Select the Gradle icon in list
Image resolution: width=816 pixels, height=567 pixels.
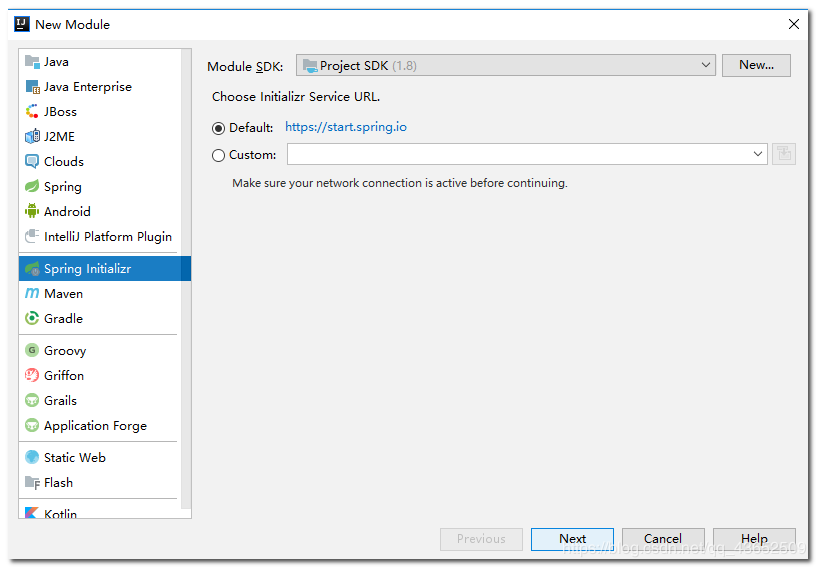[32, 319]
